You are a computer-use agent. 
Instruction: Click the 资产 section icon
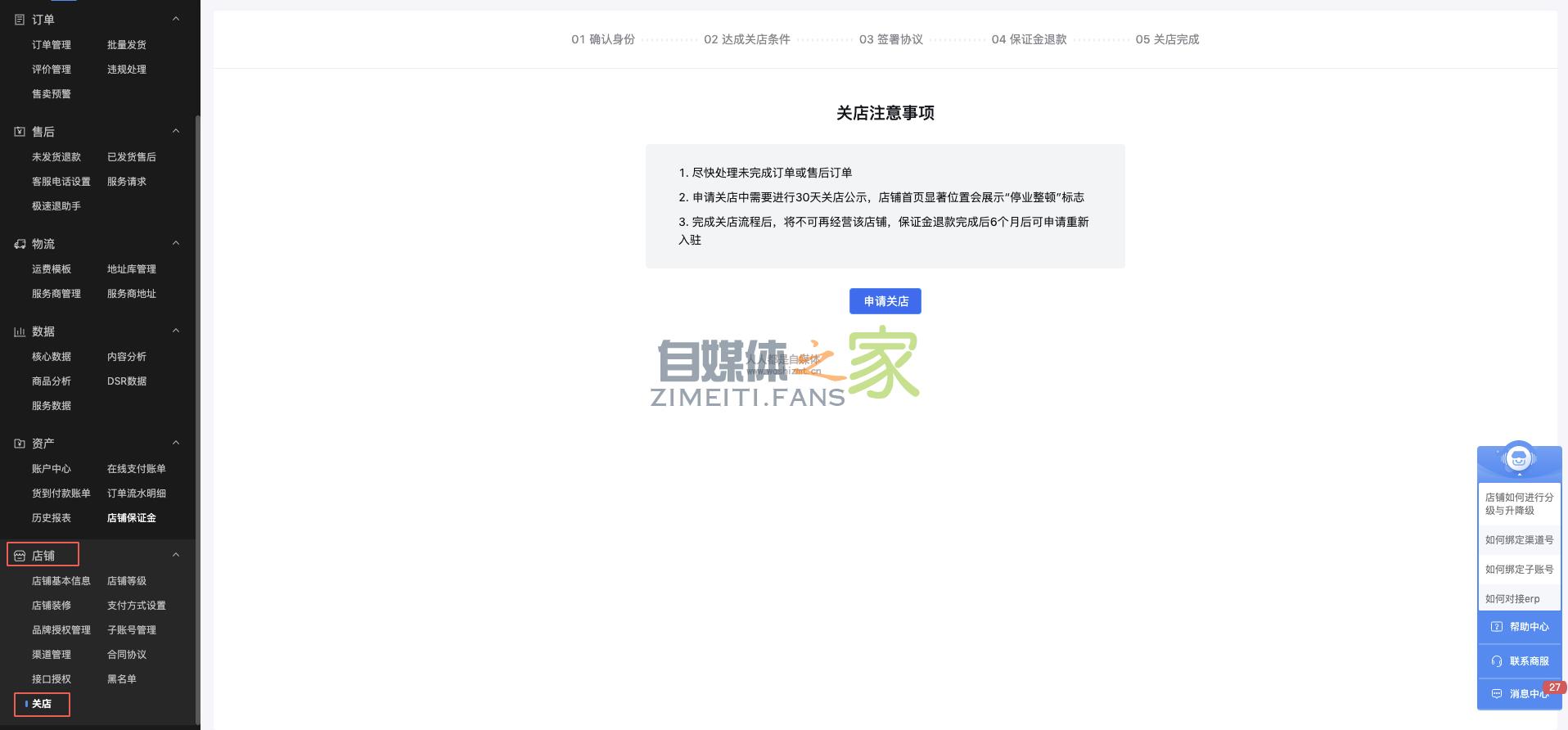coord(20,444)
